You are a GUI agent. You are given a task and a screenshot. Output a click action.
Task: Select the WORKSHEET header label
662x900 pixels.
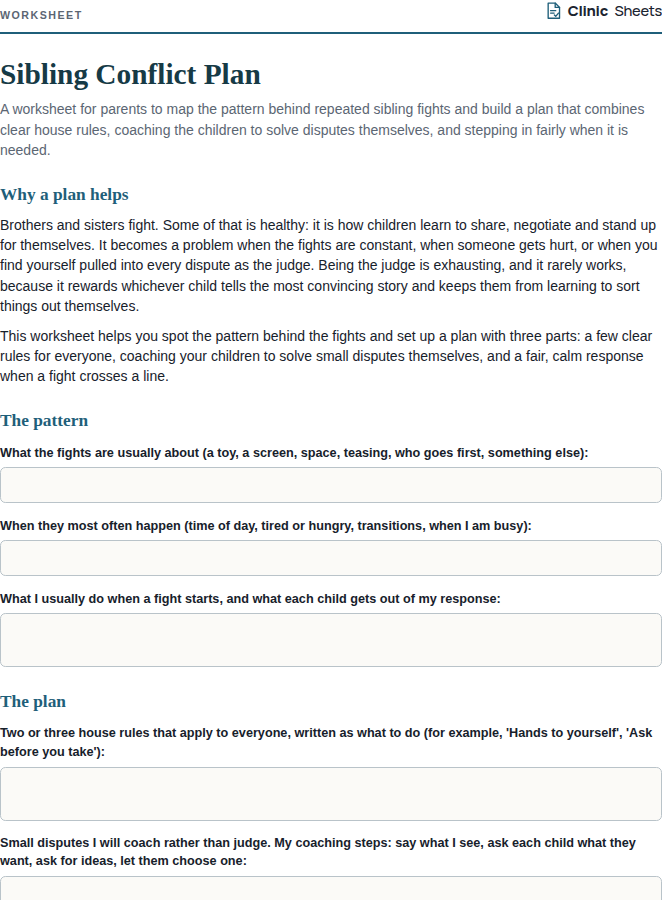41,15
